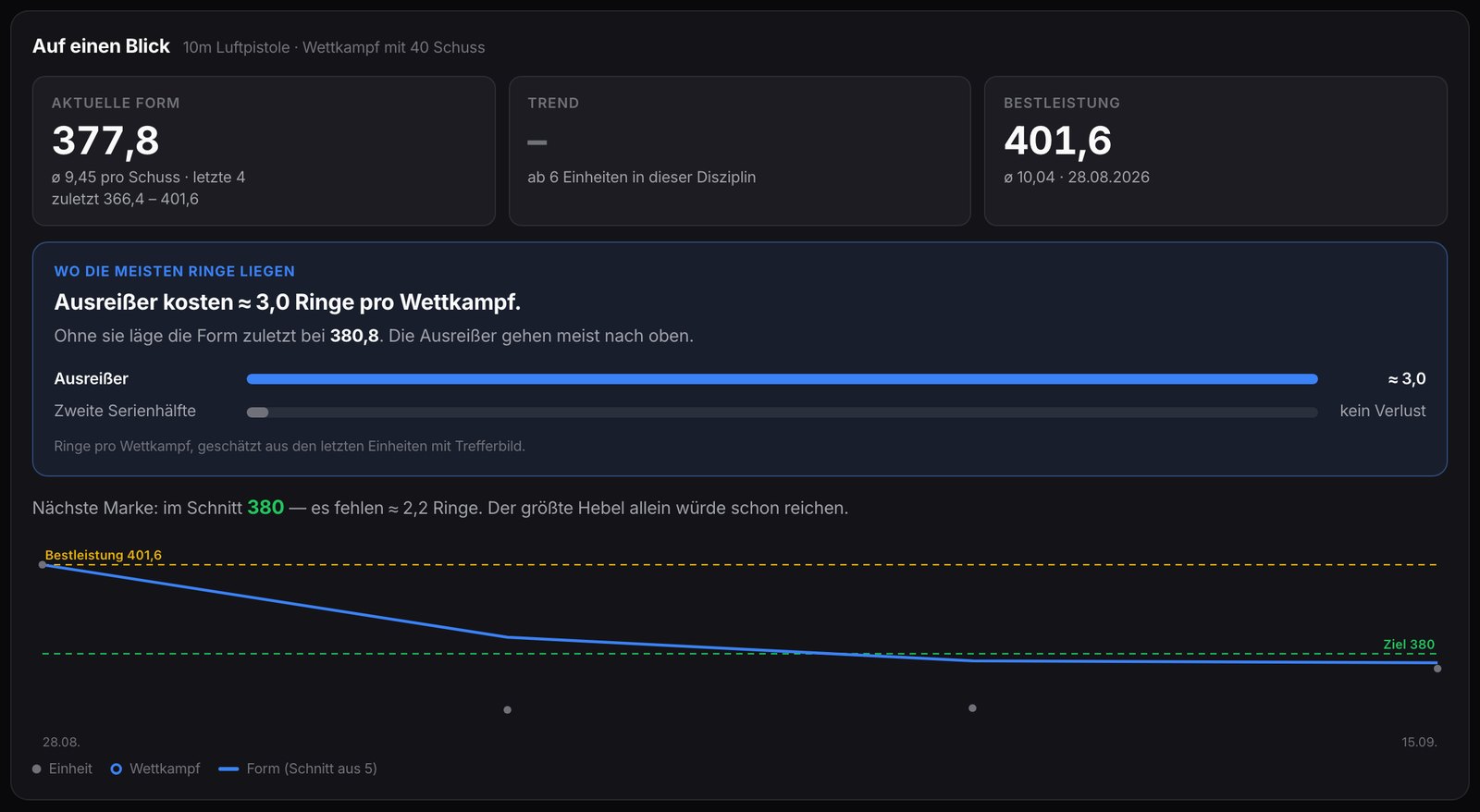
Task: Click the '≈ 3,0' value beside Ausreißer bar
Action: click(1407, 379)
